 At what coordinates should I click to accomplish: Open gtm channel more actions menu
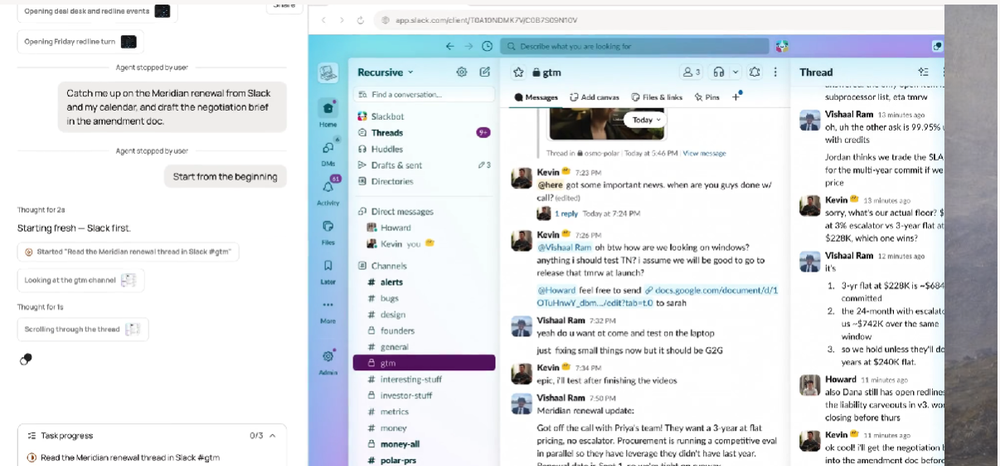[x=776, y=72]
